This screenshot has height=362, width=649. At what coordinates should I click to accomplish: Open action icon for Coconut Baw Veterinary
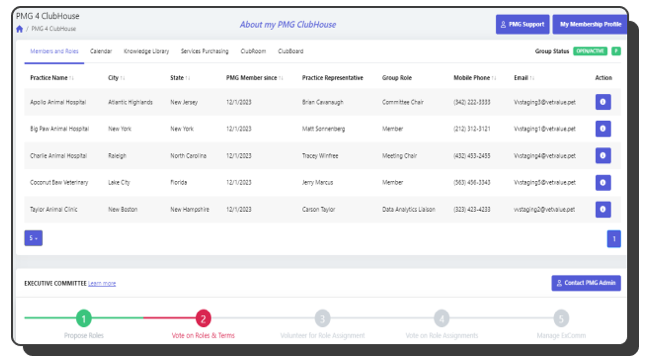pyautogui.click(x=603, y=182)
